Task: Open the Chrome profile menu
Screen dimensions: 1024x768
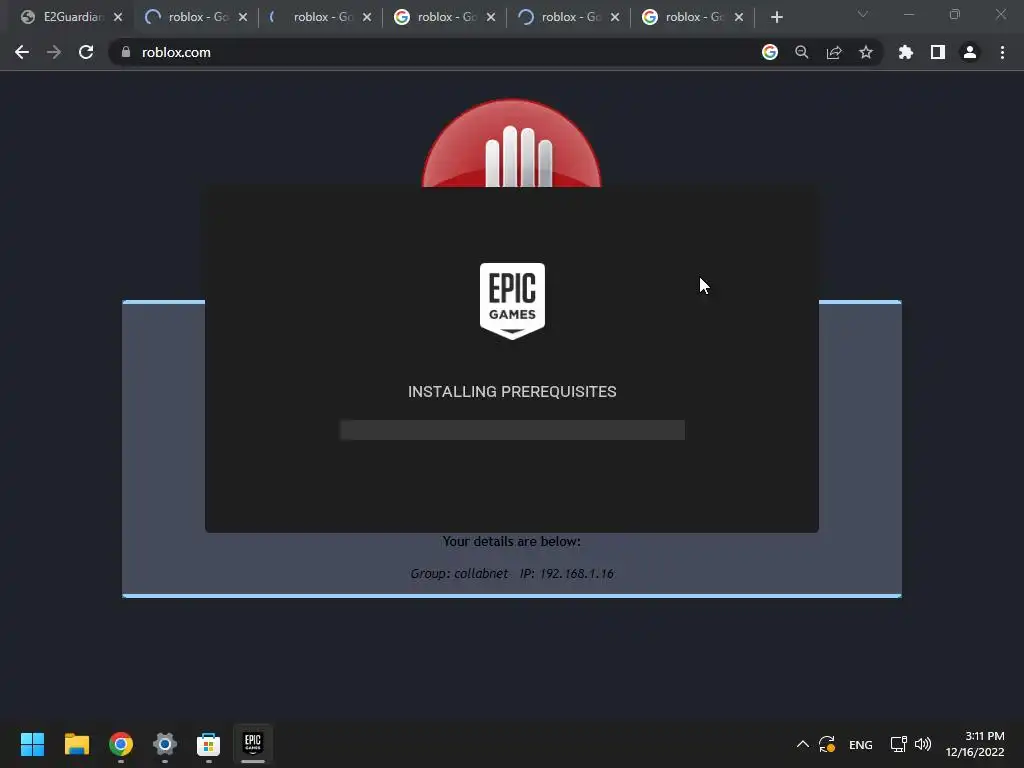Action: point(970,52)
